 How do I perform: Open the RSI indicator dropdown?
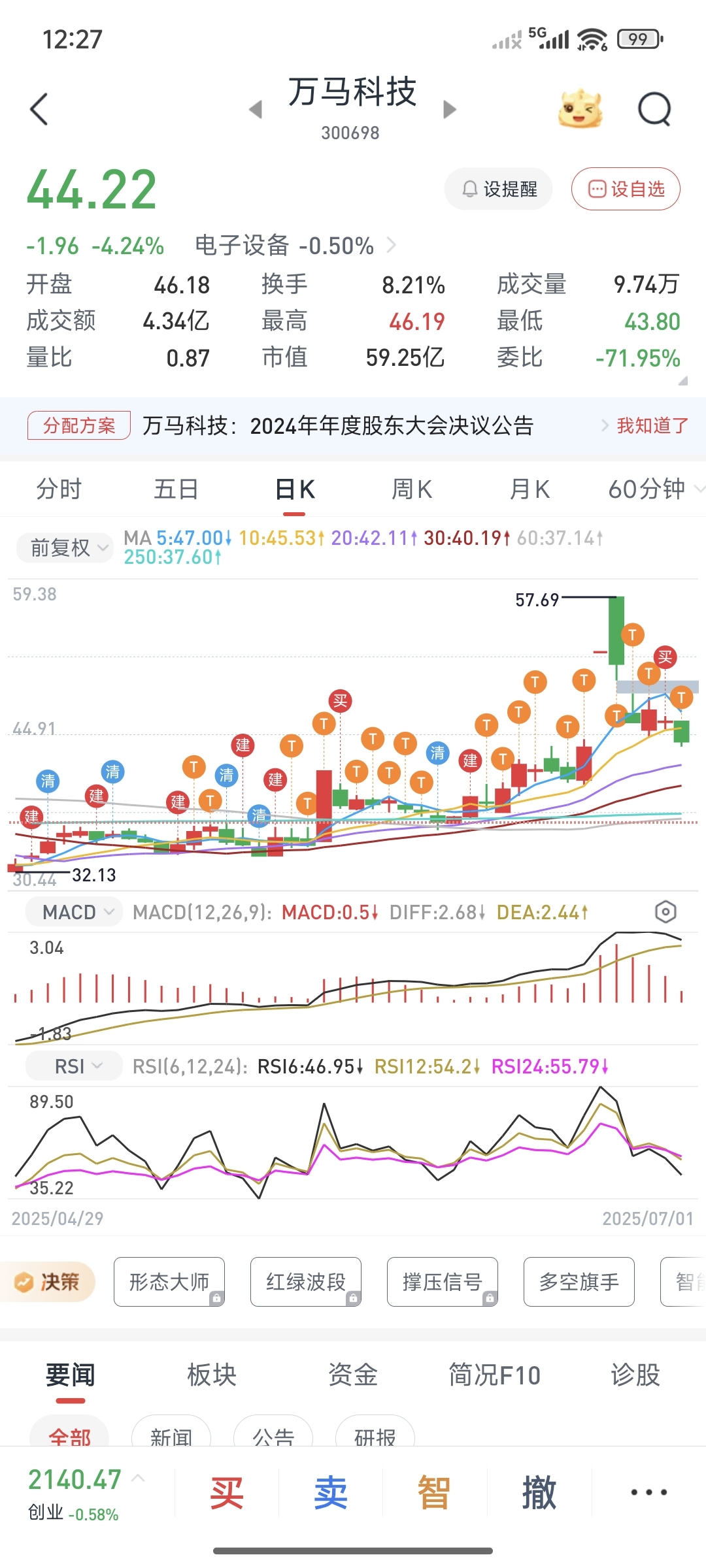[74, 1066]
